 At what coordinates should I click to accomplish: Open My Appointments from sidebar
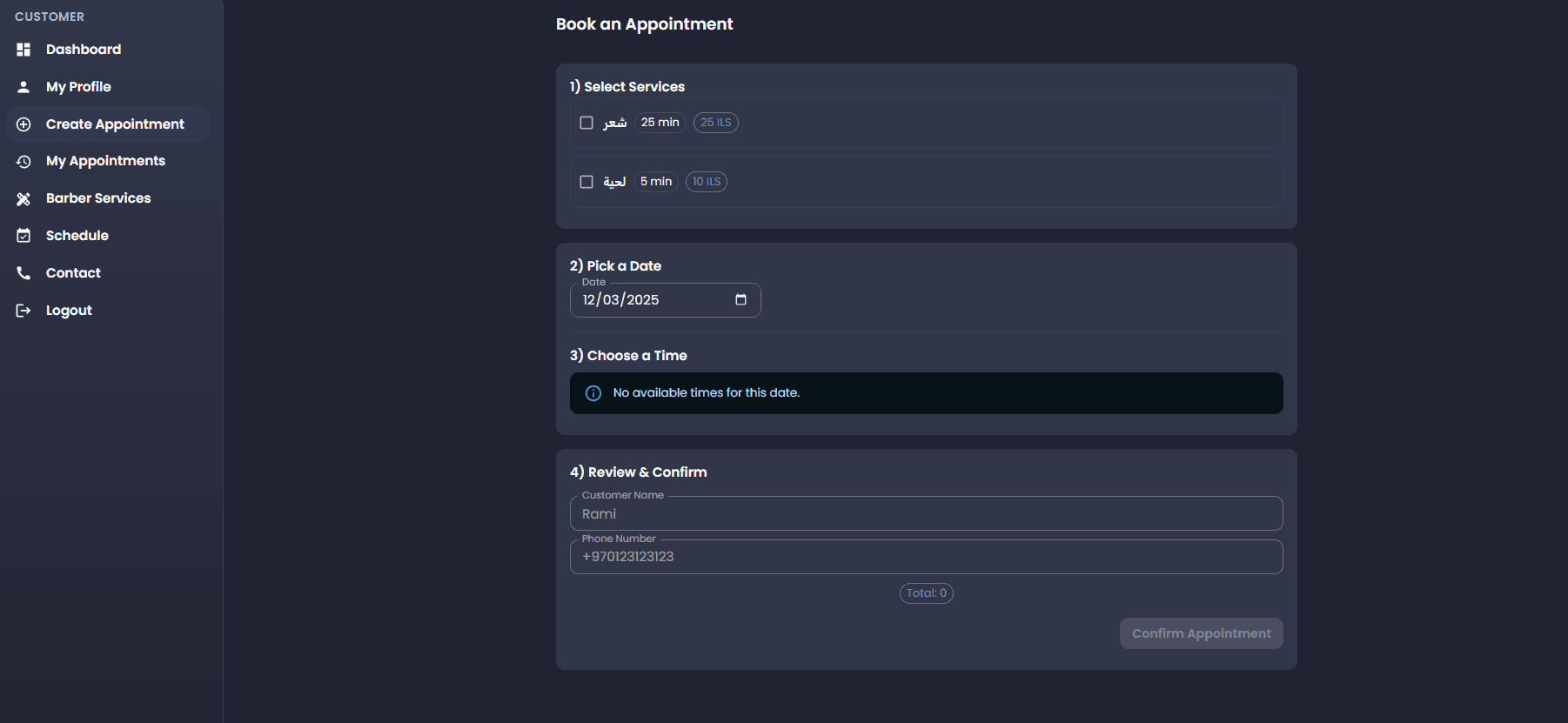[108, 161]
